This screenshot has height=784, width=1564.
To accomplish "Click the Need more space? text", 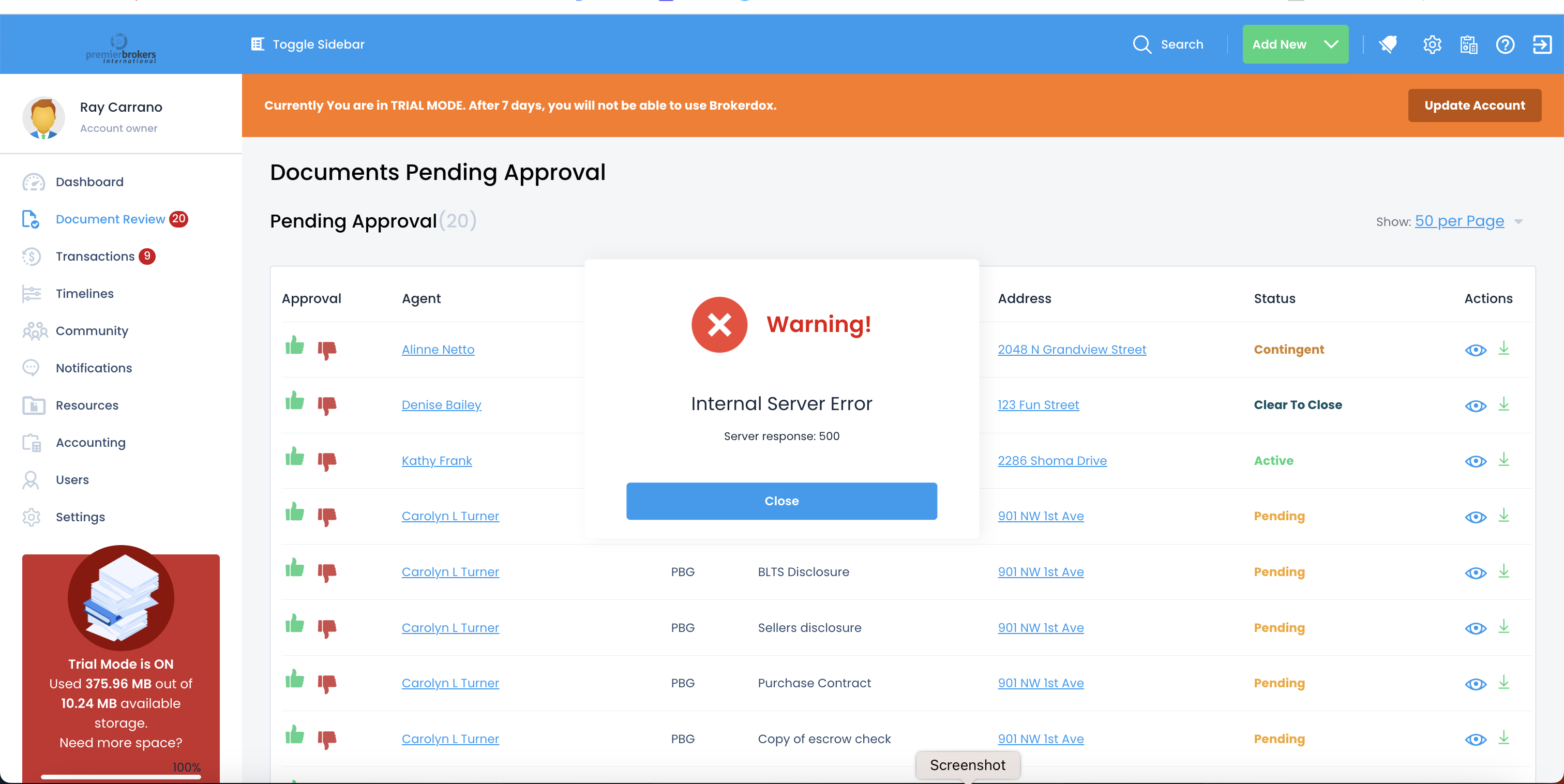I will [121, 743].
